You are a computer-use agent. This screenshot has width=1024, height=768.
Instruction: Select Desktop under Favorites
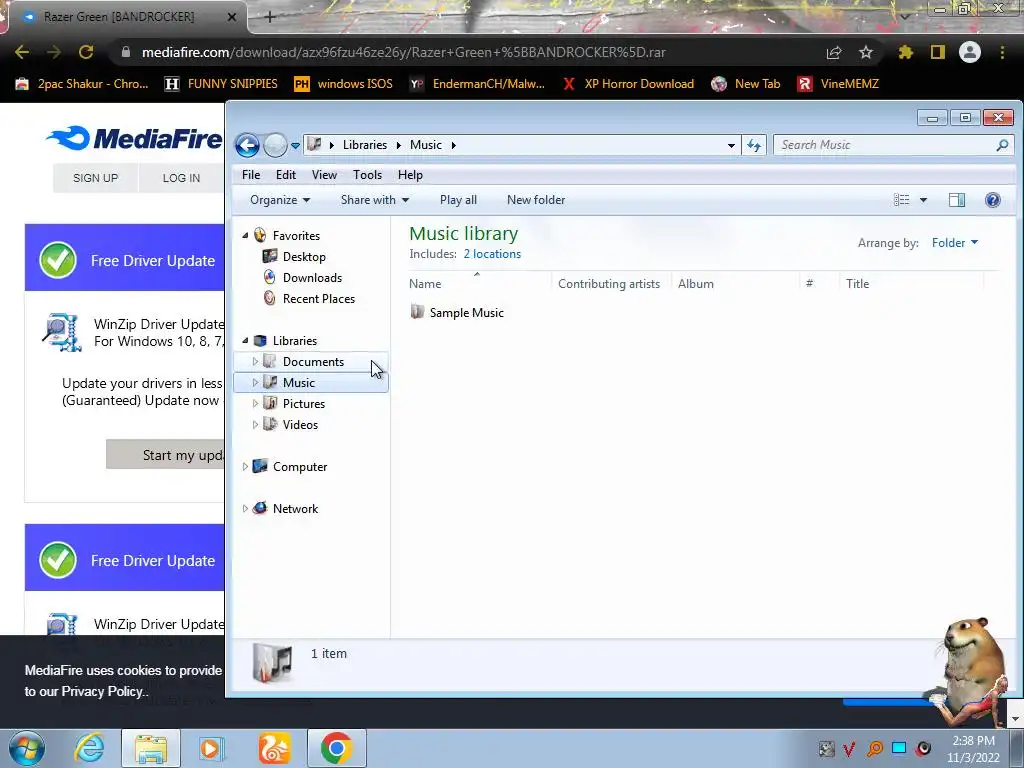(x=304, y=257)
